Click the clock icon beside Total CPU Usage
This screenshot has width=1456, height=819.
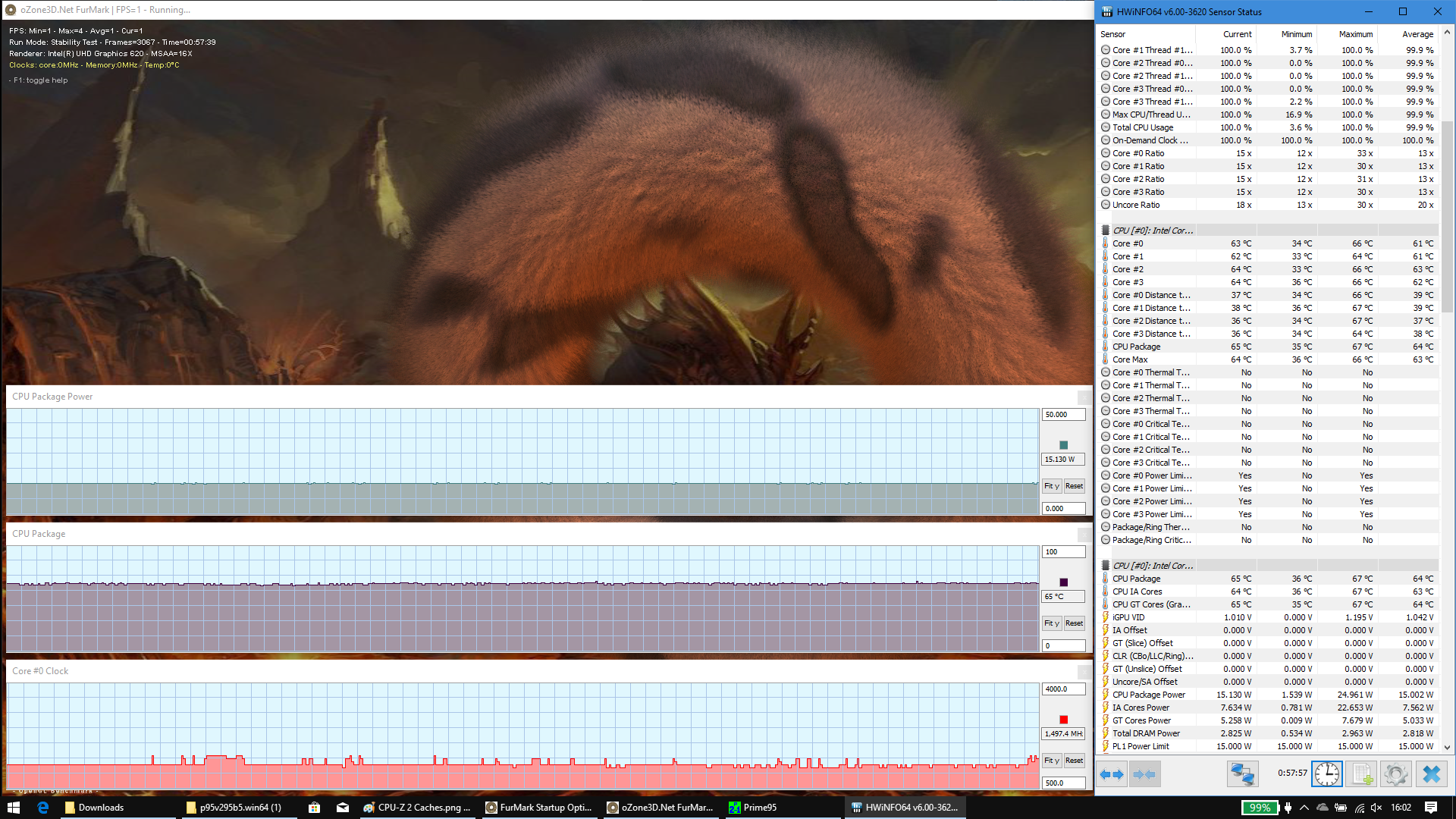(x=1106, y=127)
